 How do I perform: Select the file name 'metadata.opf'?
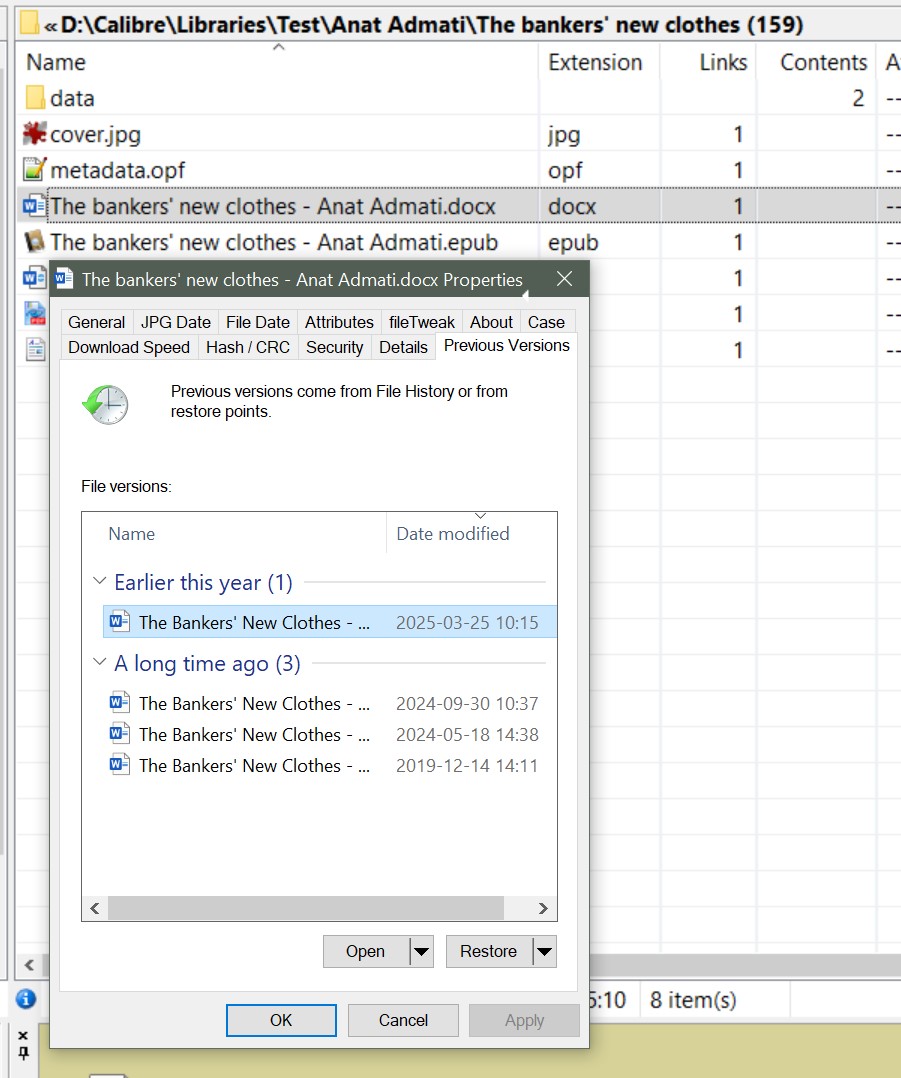tap(118, 170)
